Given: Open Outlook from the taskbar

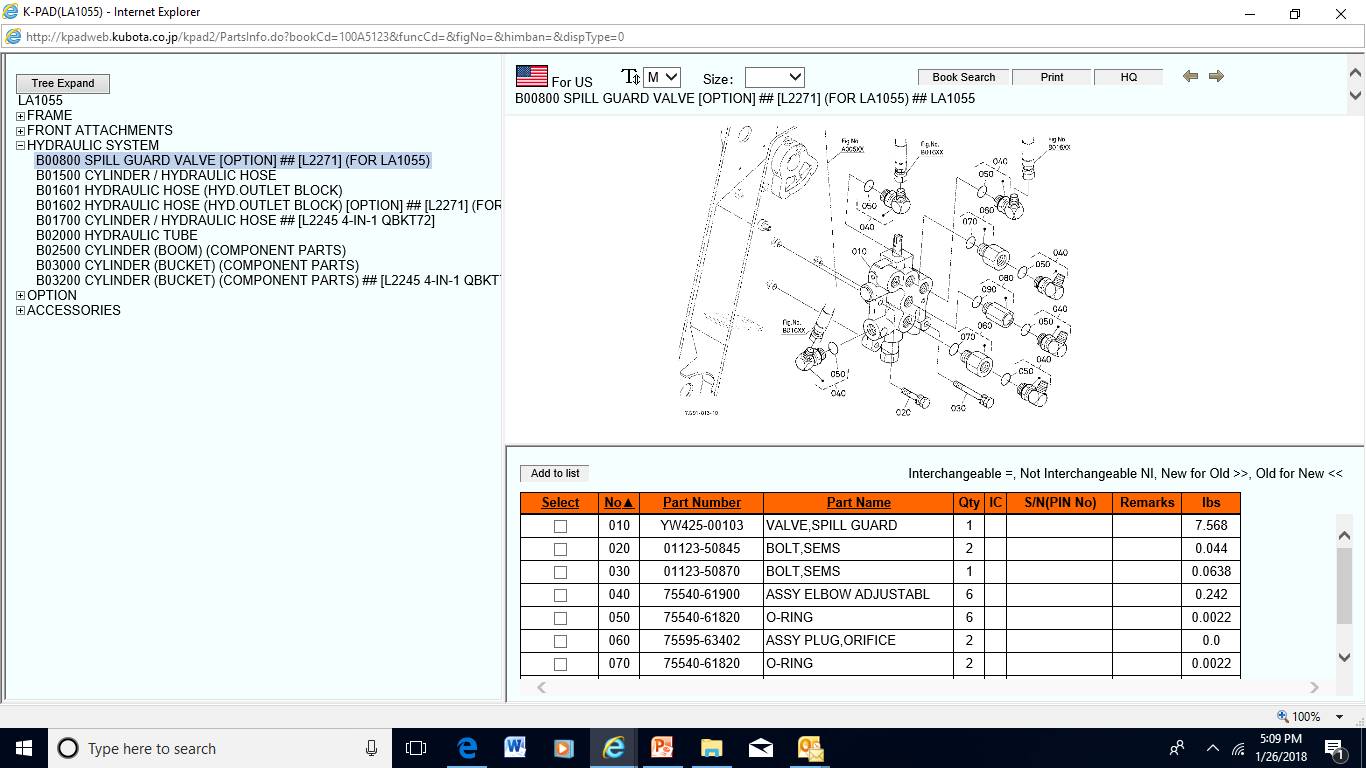Looking at the screenshot, I should click(810, 748).
